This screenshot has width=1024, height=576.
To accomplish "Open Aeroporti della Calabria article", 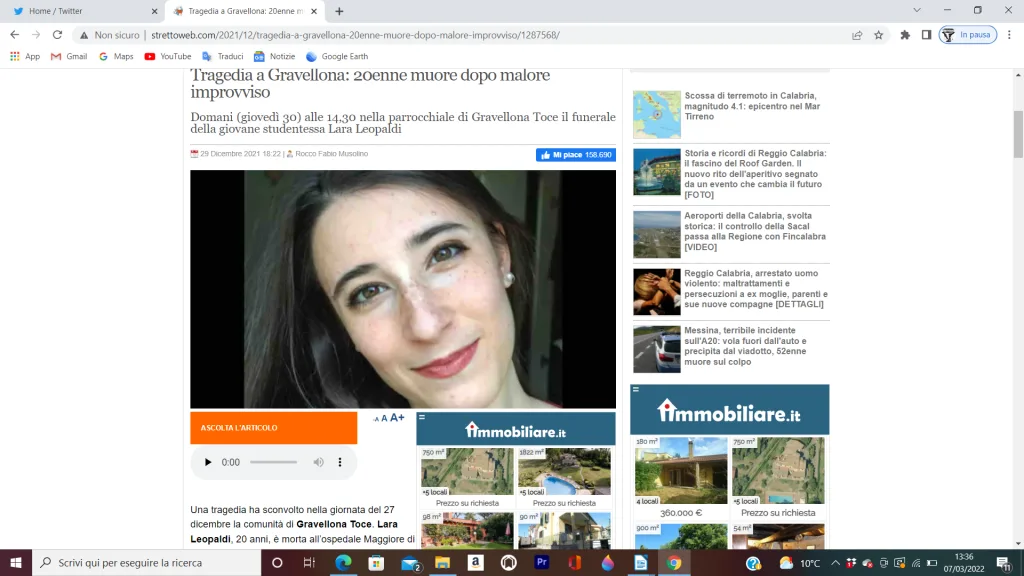I will pos(755,231).
